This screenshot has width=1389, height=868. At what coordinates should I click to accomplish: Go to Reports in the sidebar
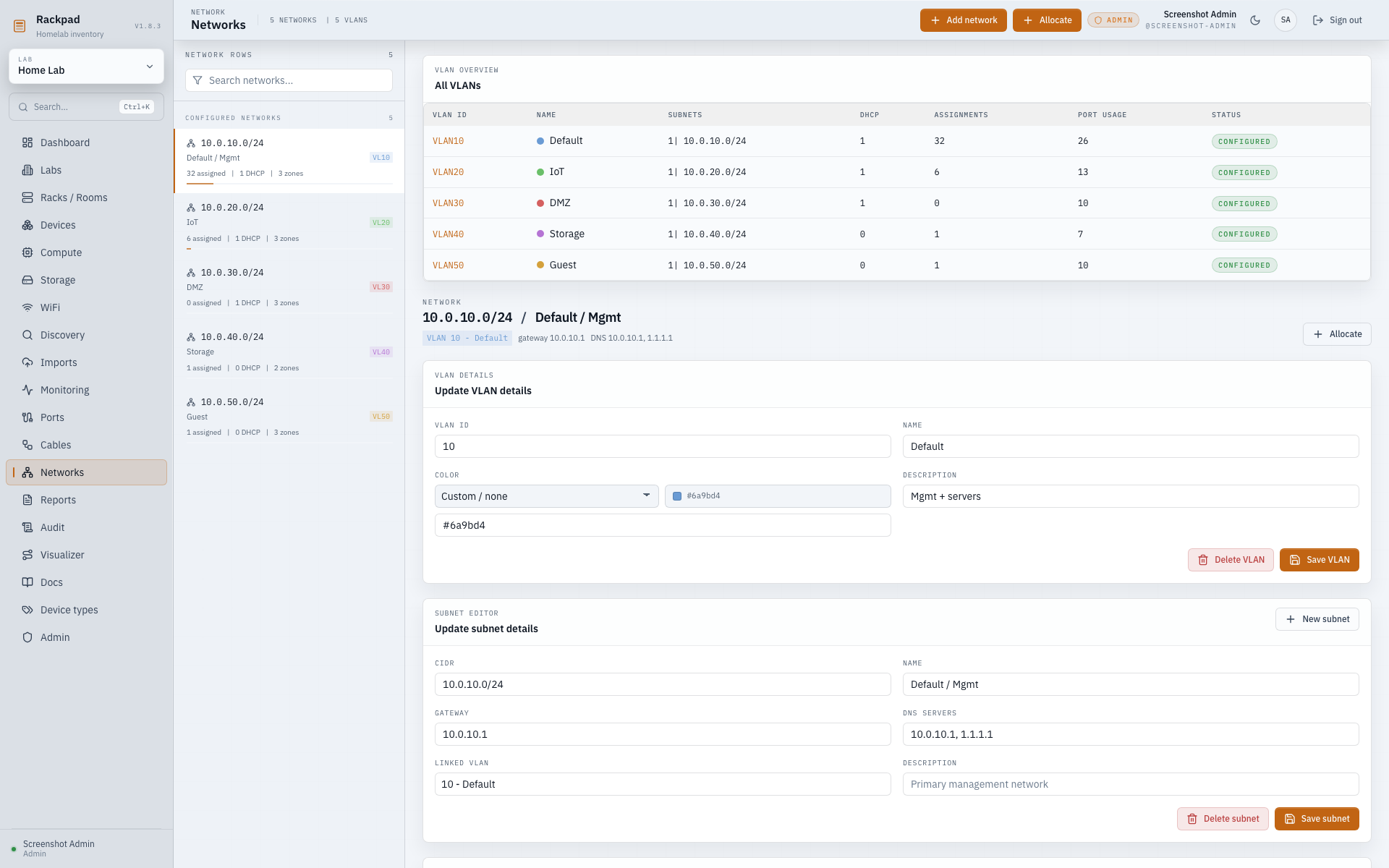click(x=86, y=500)
